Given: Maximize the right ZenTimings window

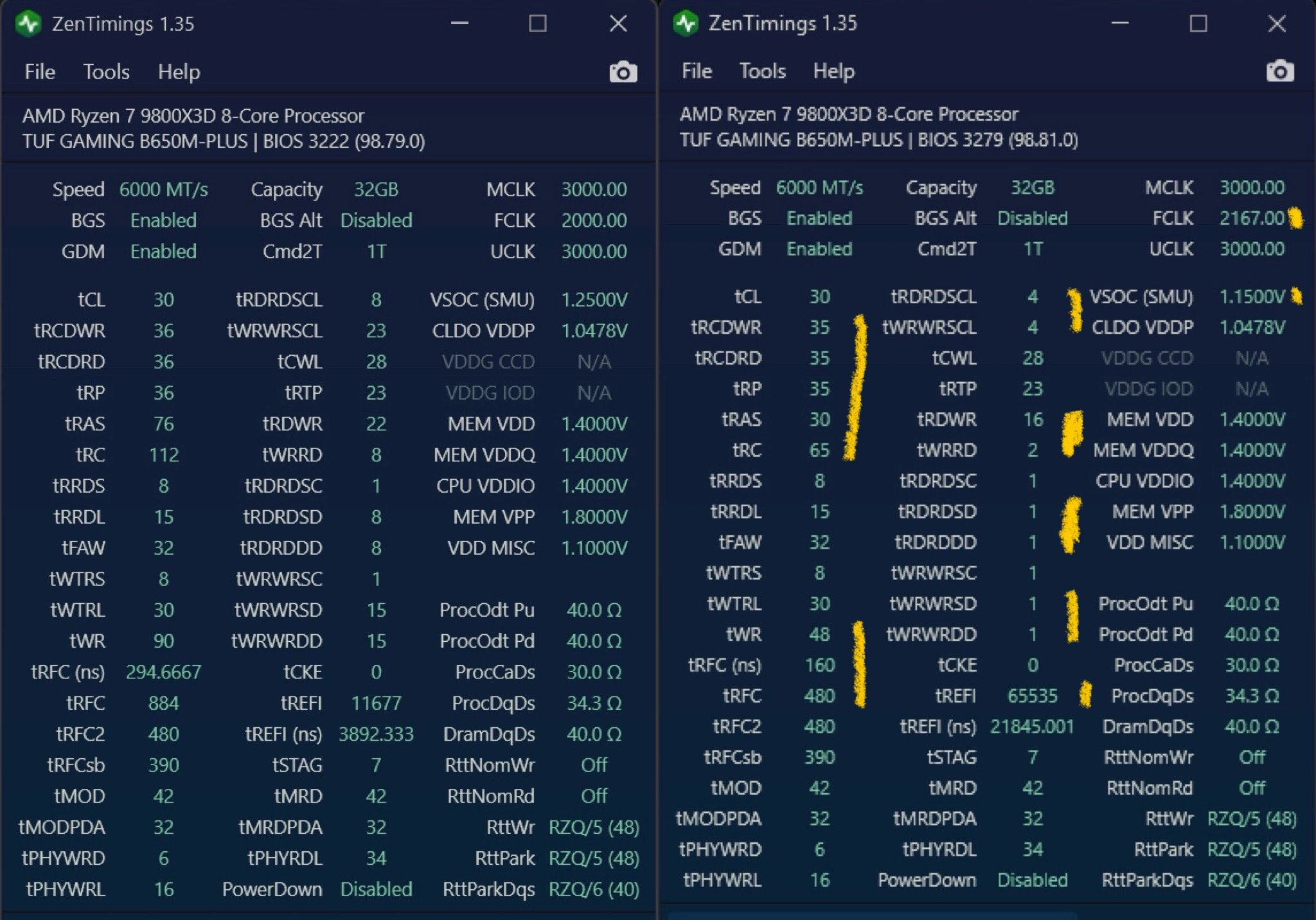Looking at the screenshot, I should pos(1198,24).
